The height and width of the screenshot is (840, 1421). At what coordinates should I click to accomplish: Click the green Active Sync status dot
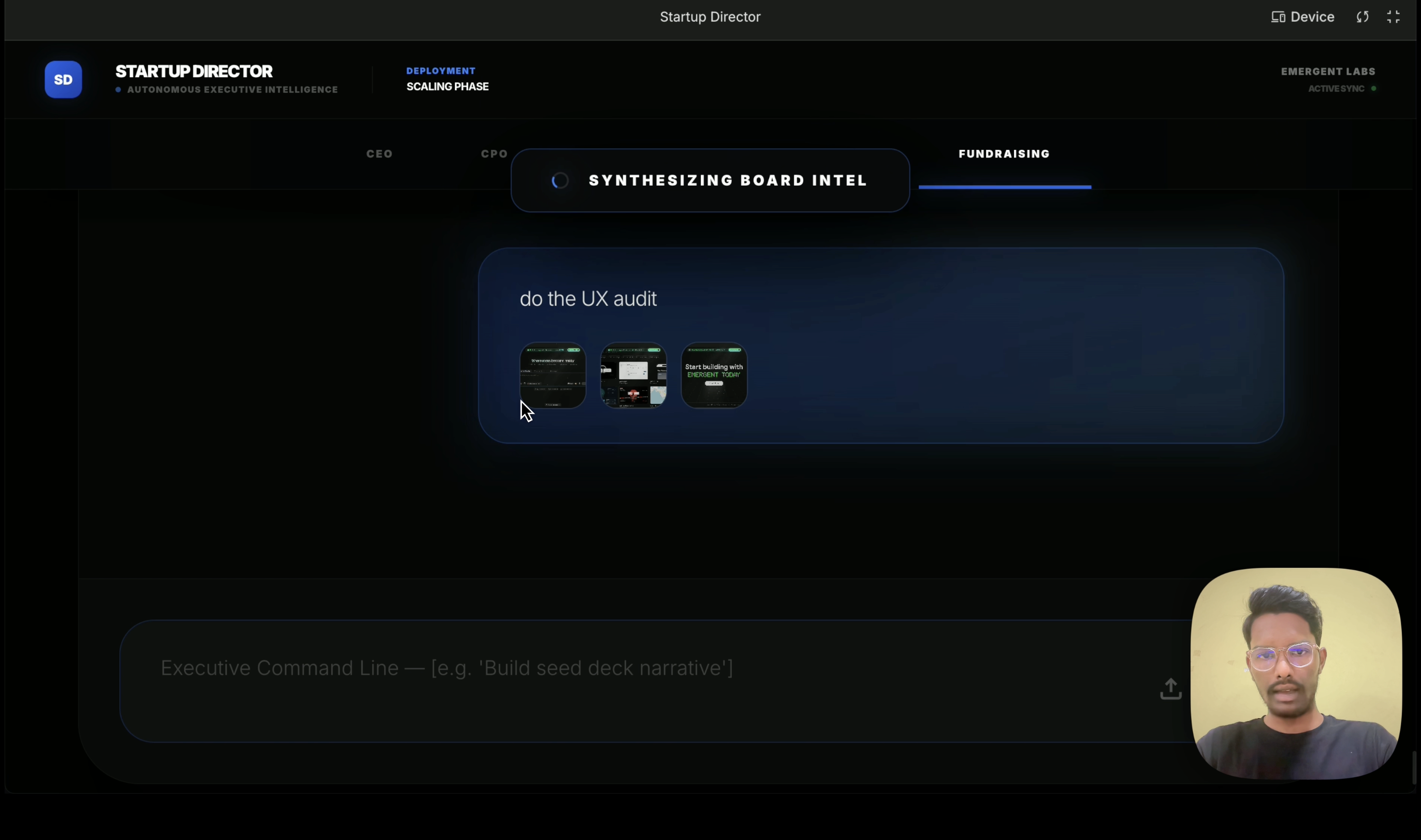coord(1374,89)
